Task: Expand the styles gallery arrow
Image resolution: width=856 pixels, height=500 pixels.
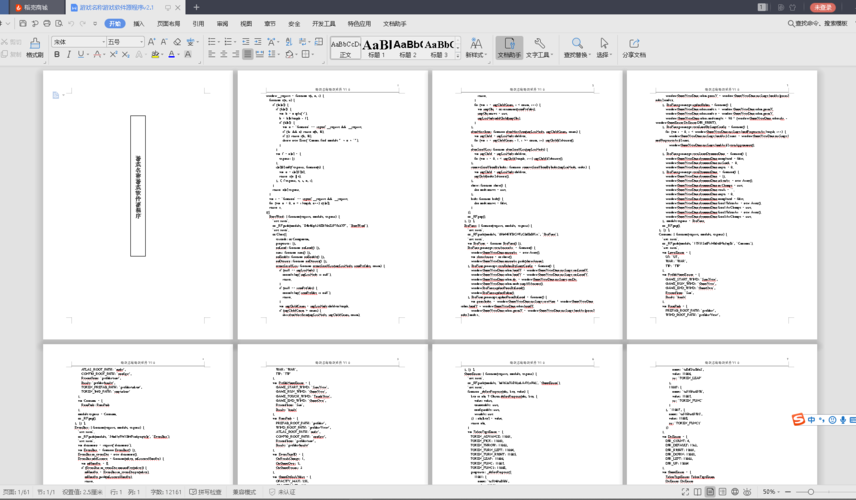Action: [x=457, y=55]
